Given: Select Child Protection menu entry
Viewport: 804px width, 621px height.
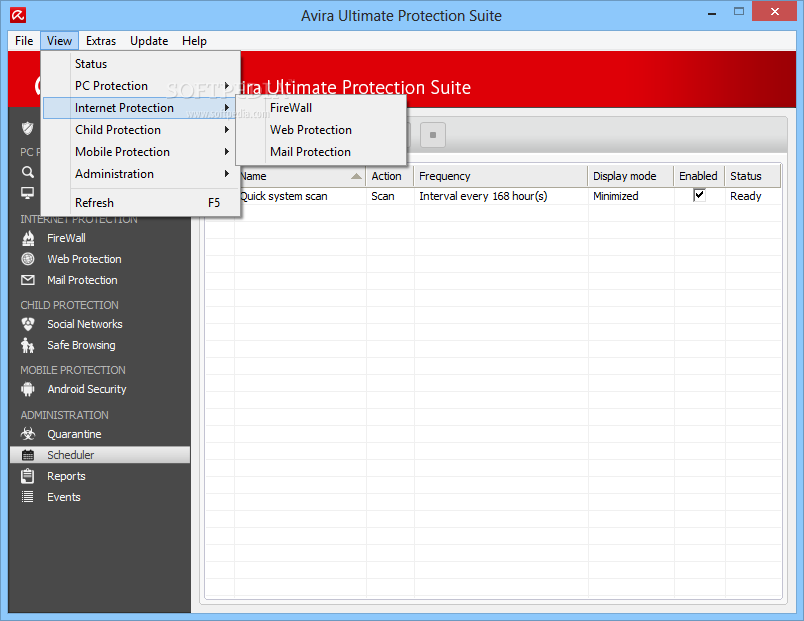Looking at the screenshot, I should pyautogui.click(x=141, y=130).
